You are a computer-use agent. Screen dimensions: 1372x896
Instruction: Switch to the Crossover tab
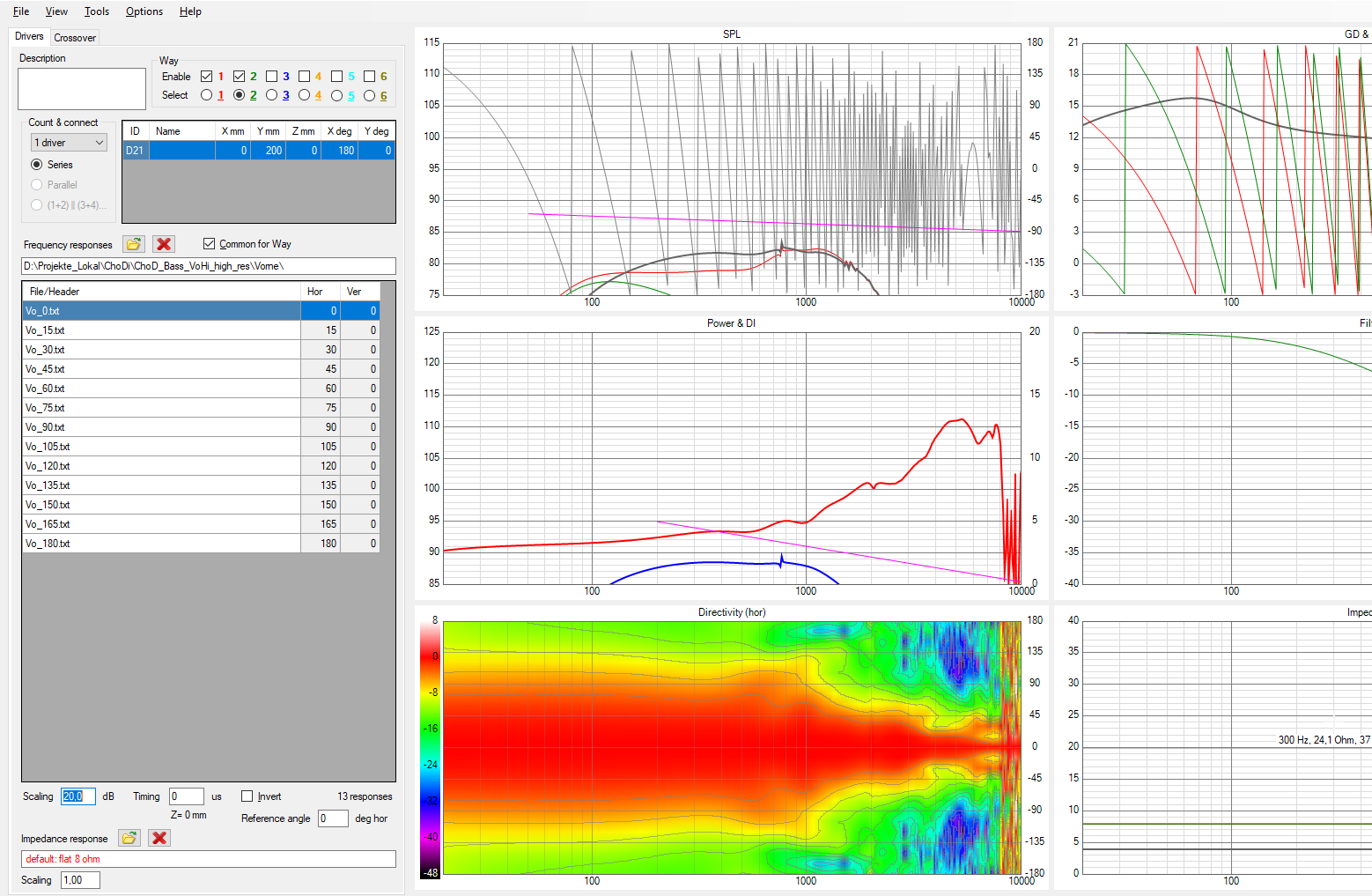[75, 38]
